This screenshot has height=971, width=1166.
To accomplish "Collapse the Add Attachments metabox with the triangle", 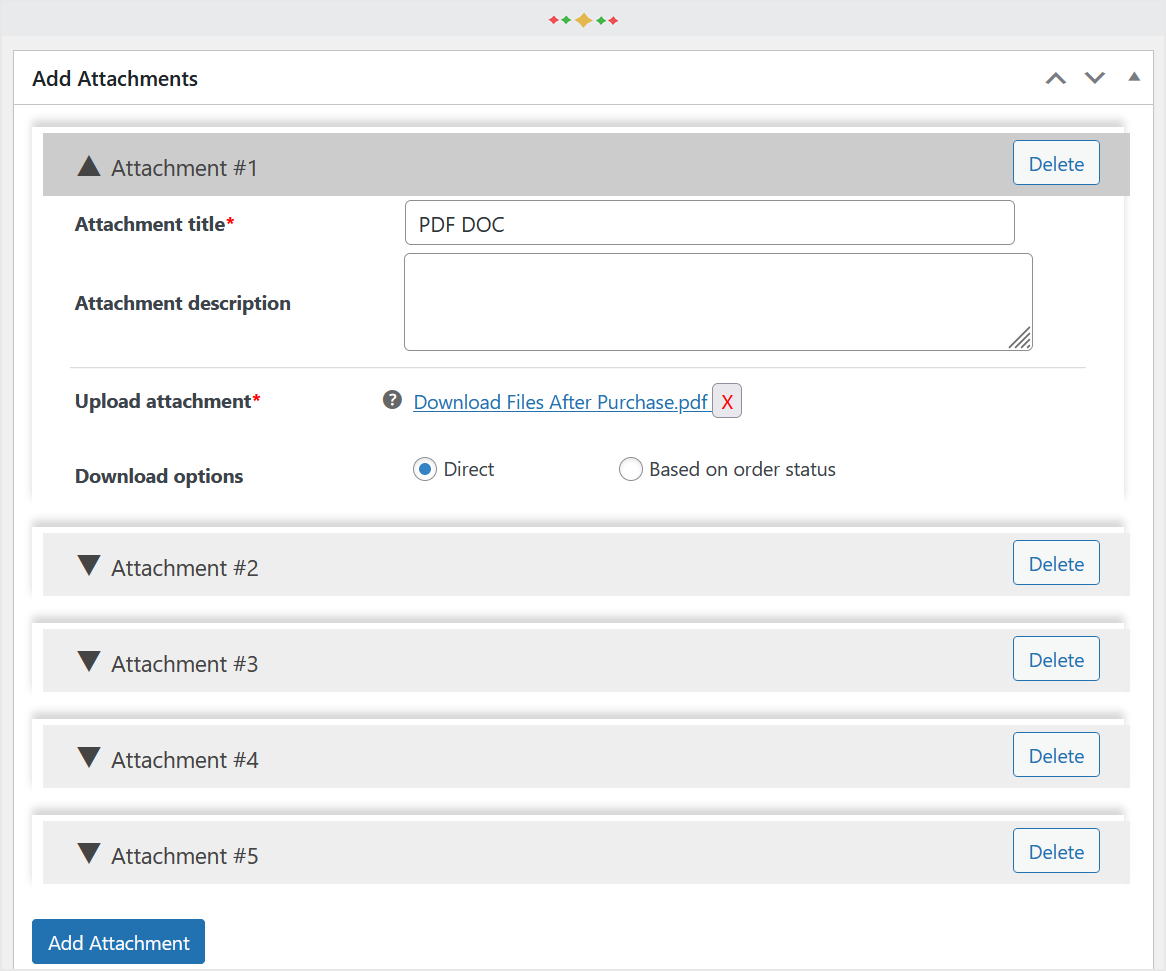I will pyautogui.click(x=1133, y=77).
